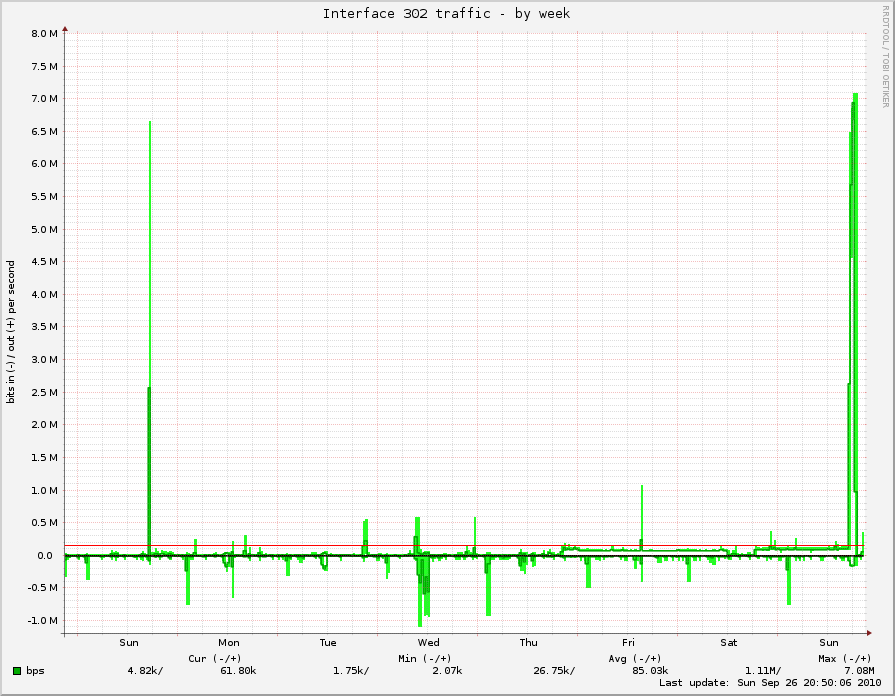
Task: Click the '1.0 M' y-axis label
Action: coord(45,490)
